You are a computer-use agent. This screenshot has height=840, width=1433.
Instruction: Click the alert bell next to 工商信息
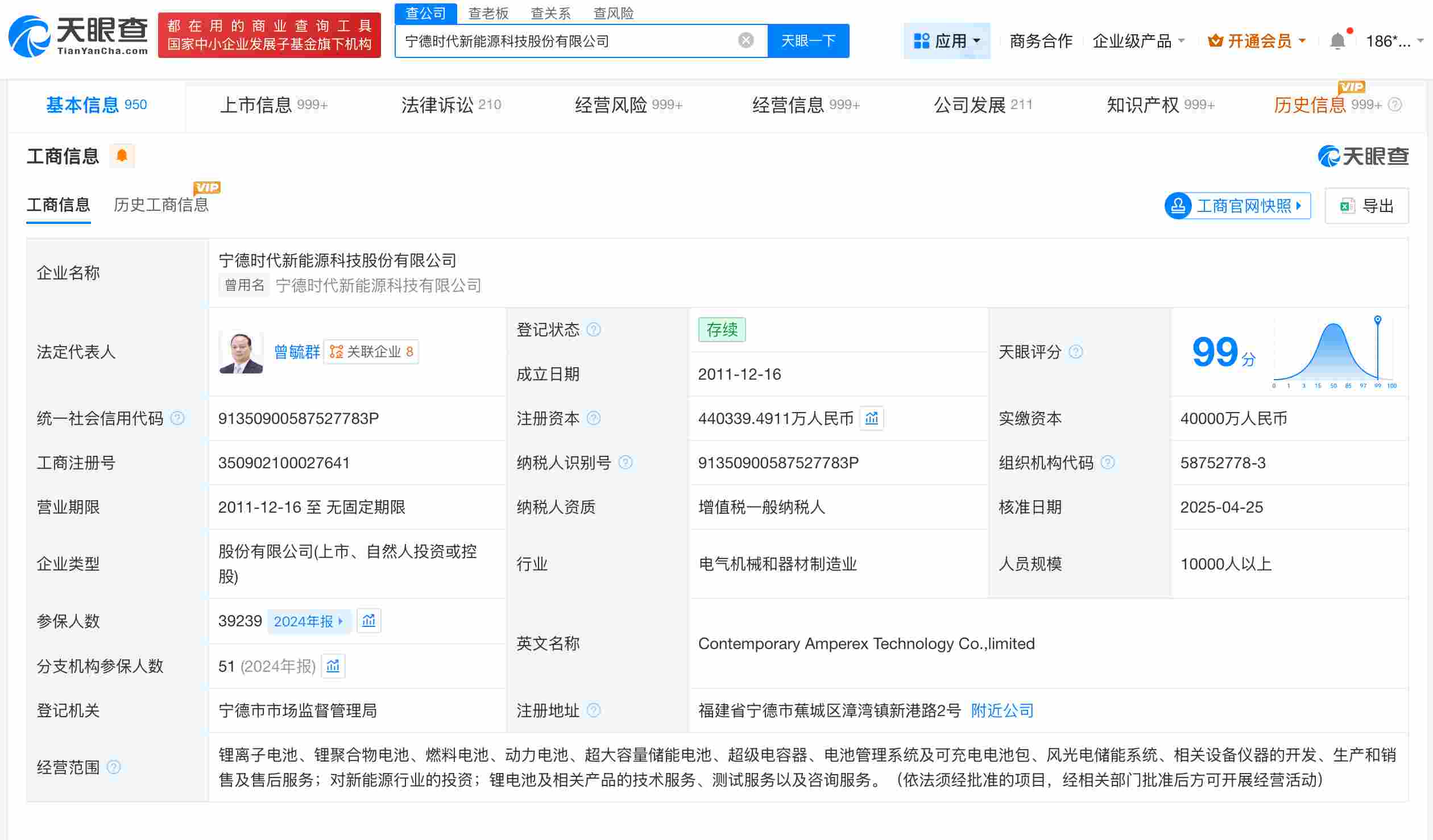tap(122, 155)
